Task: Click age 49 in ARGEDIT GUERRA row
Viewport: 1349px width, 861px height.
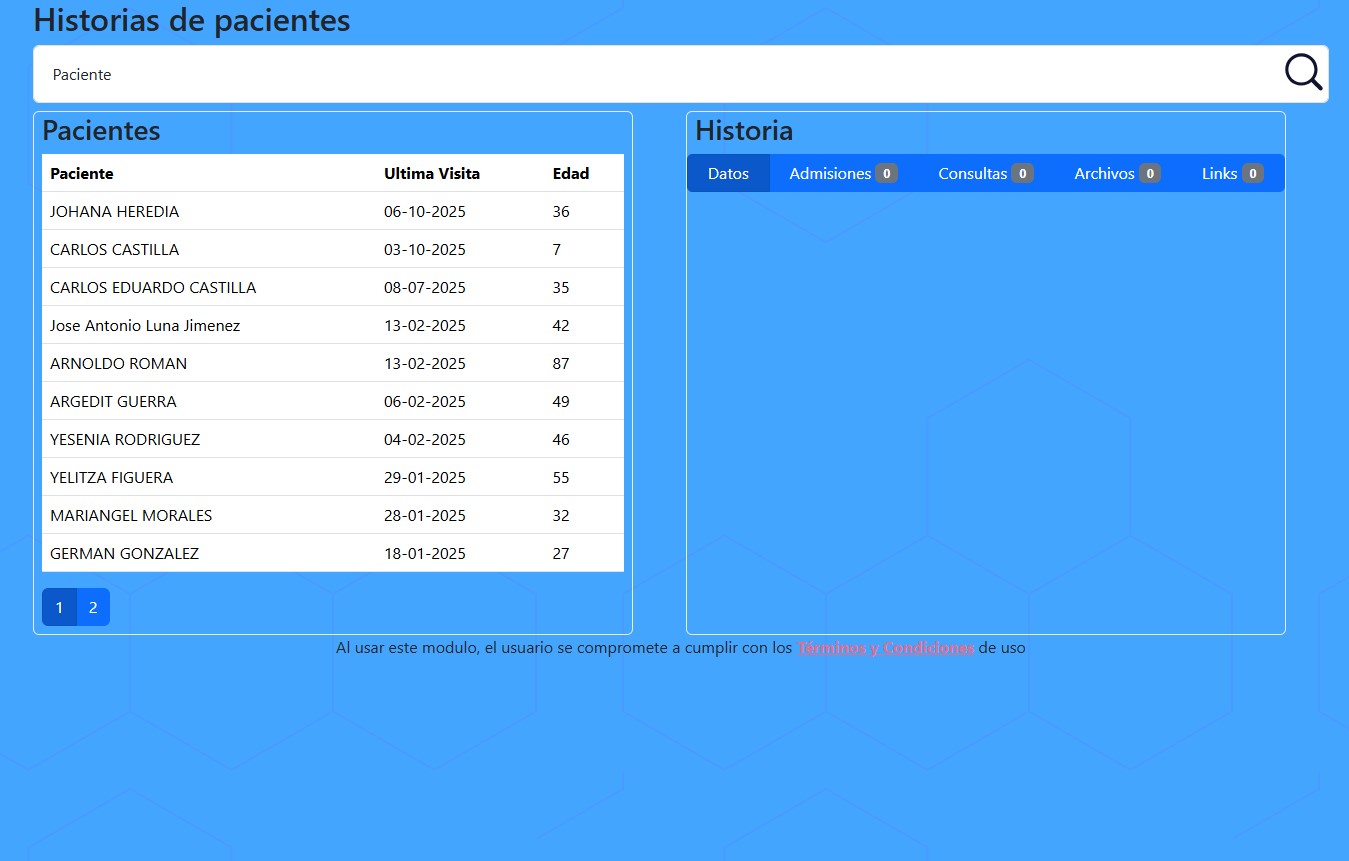Action: 561,402
